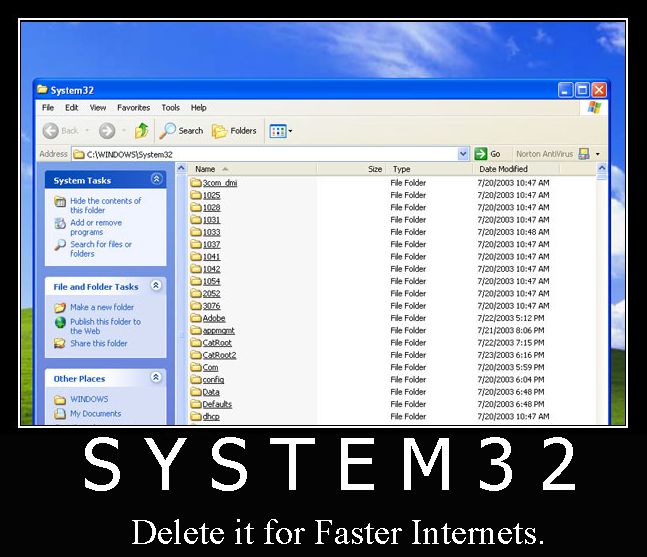Click the Share this folder icon
647x557 pixels.
(60, 343)
